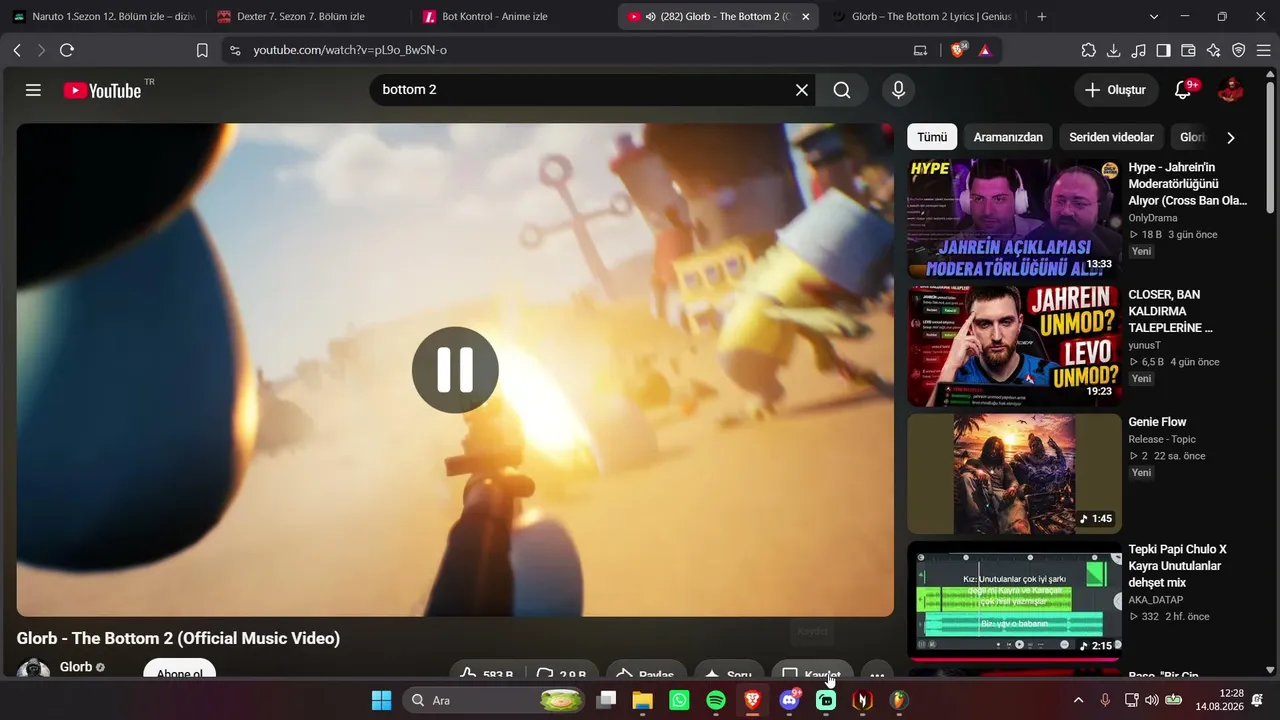Toggle the browser sidebar panel
The width and height of the screenshot is (1280, 720).
point(1164,50)
